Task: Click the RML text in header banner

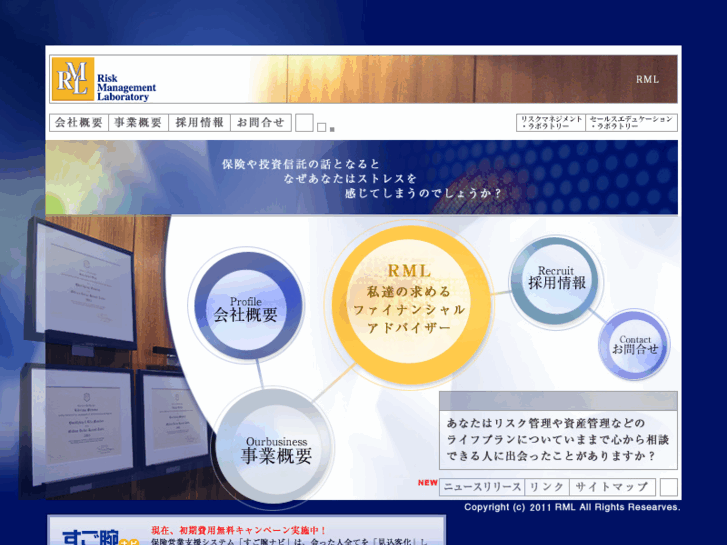Action: [647, 79]
